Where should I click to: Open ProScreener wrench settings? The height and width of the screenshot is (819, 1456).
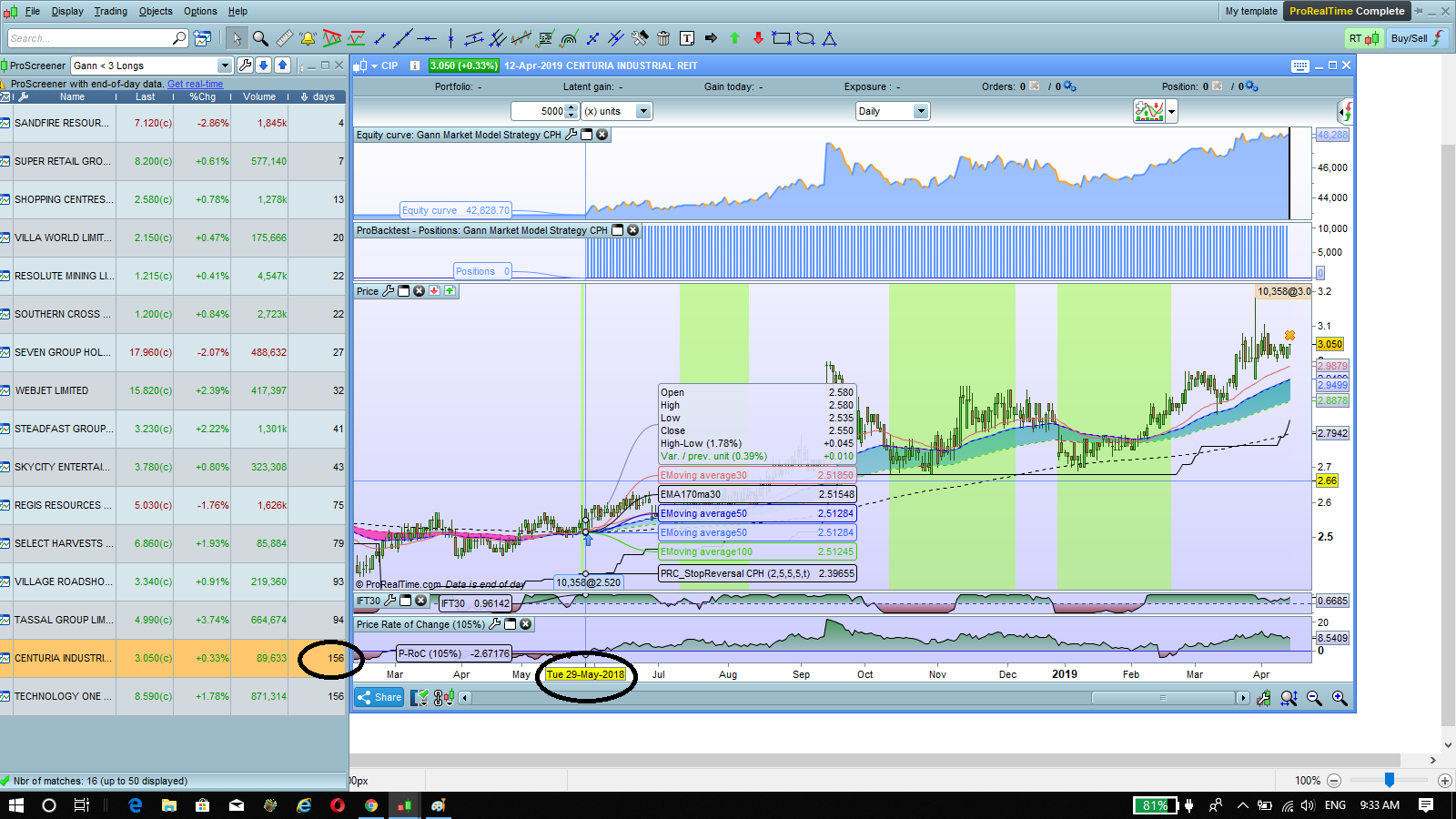pyautogui.click(x=245, y=66)
